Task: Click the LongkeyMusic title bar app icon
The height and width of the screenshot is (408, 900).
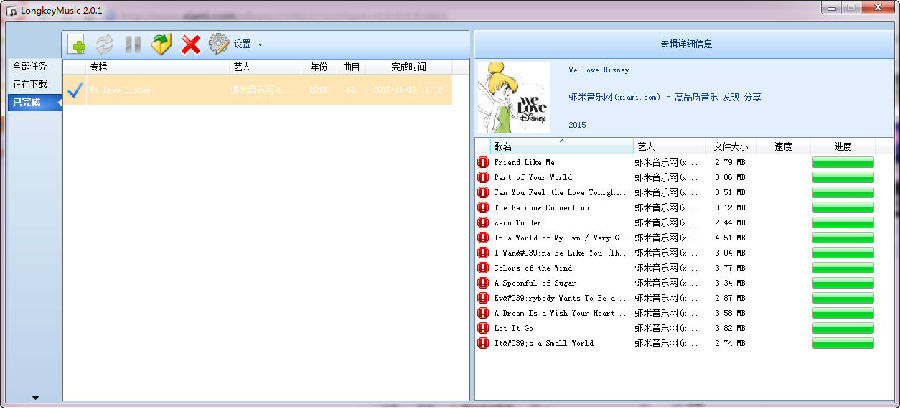Action: (10, 9)
